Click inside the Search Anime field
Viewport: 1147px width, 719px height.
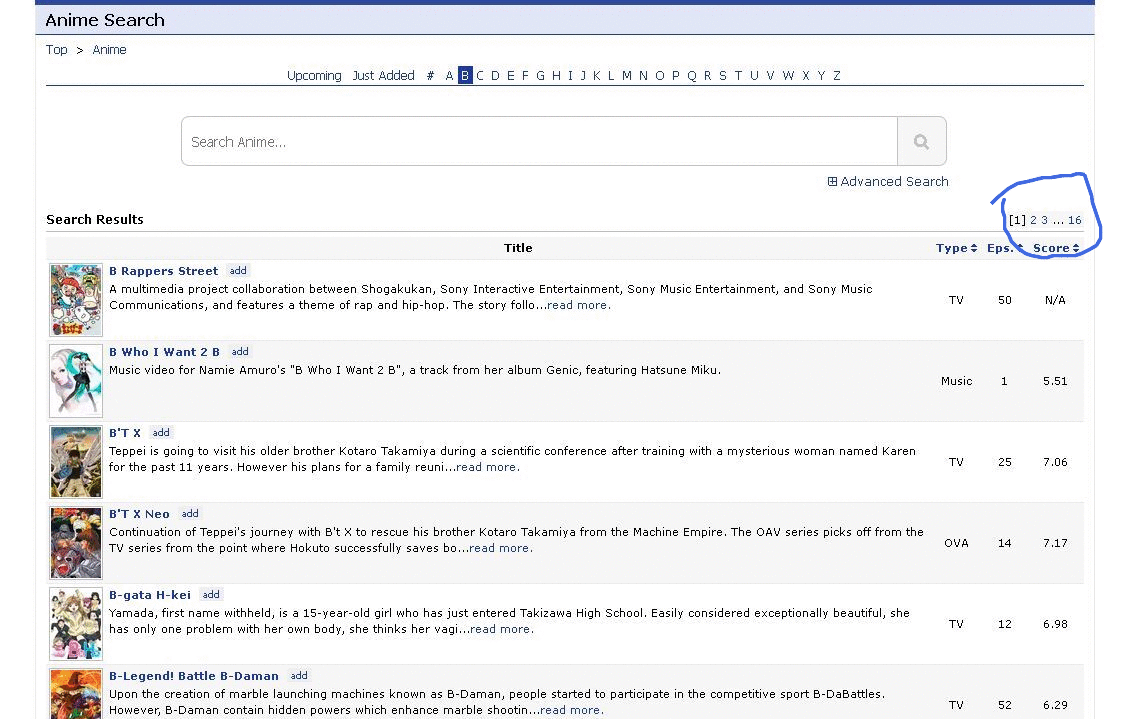coord(540,141)
